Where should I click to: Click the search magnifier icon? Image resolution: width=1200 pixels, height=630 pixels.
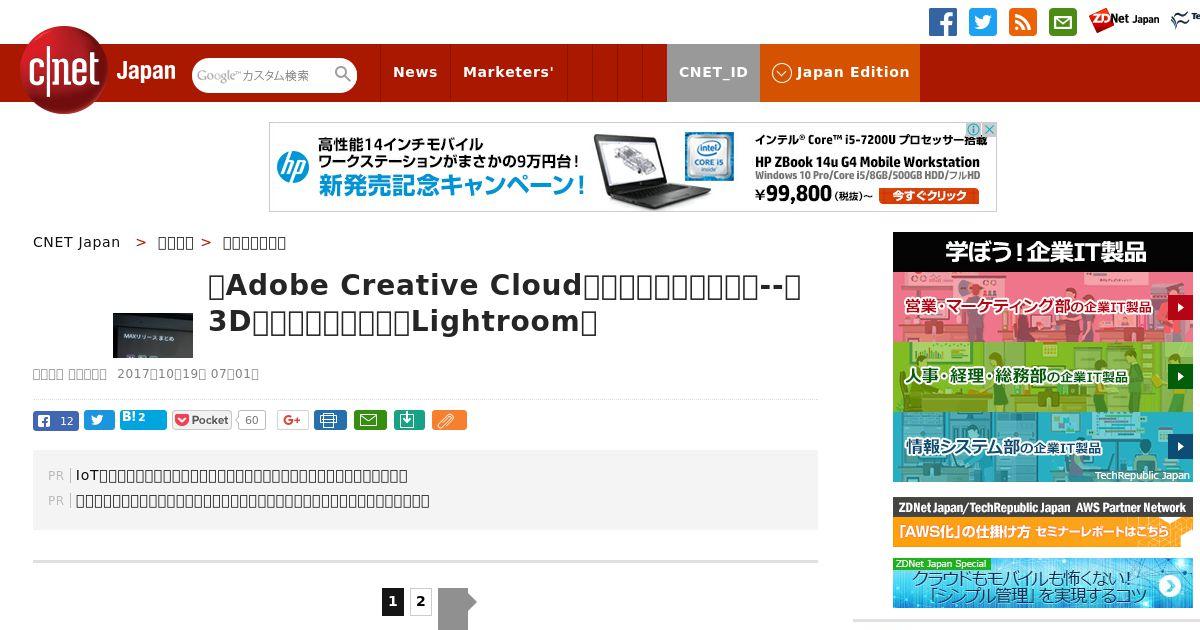(x=343, y=74)
